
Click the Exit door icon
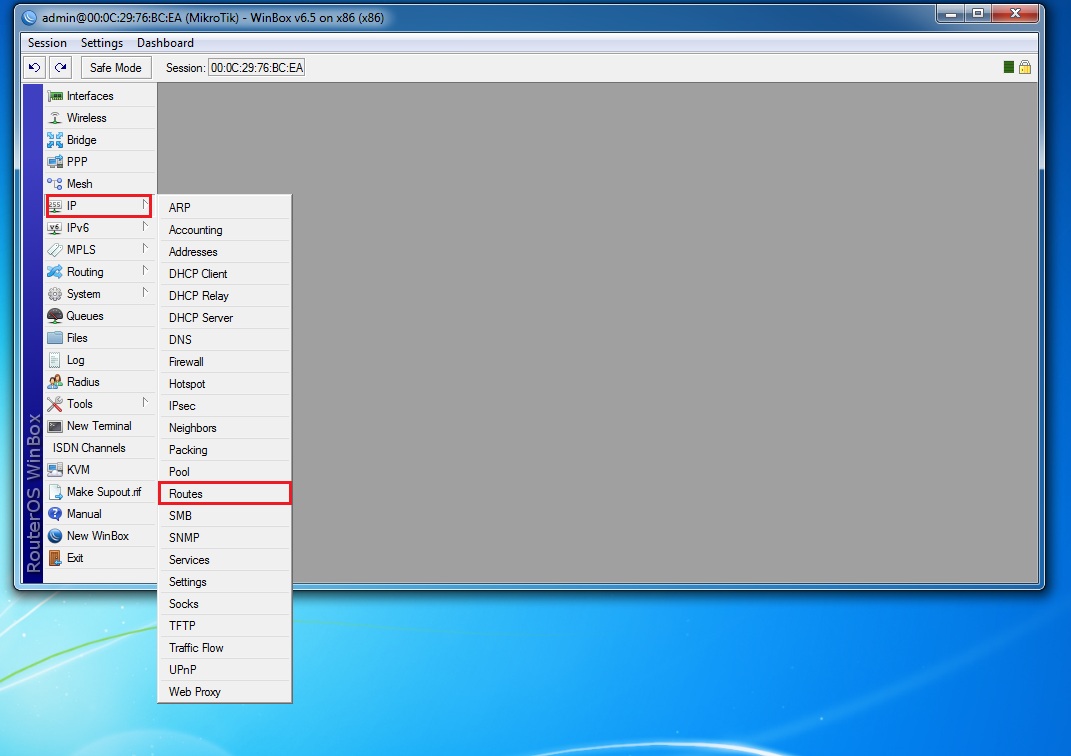click(x=55, y=558)
